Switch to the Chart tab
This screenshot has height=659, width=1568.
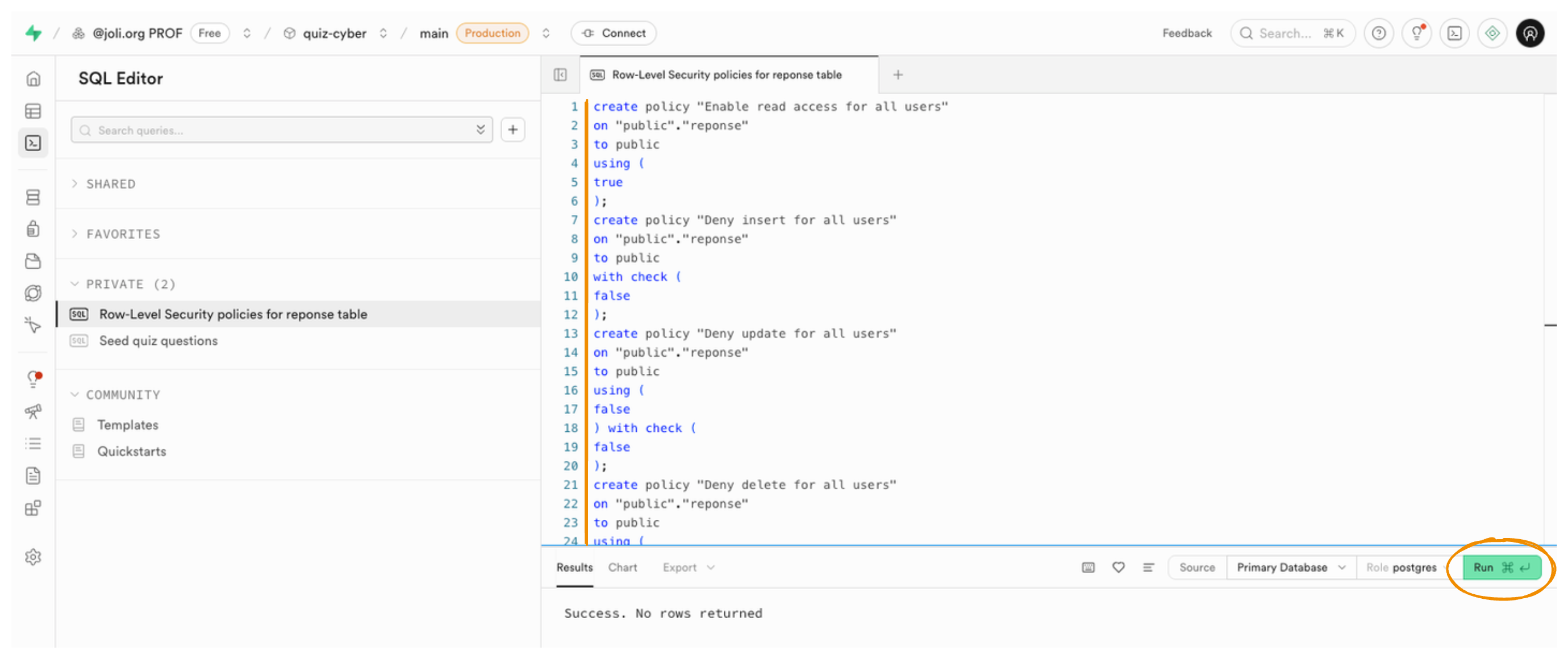click(622, 567)
